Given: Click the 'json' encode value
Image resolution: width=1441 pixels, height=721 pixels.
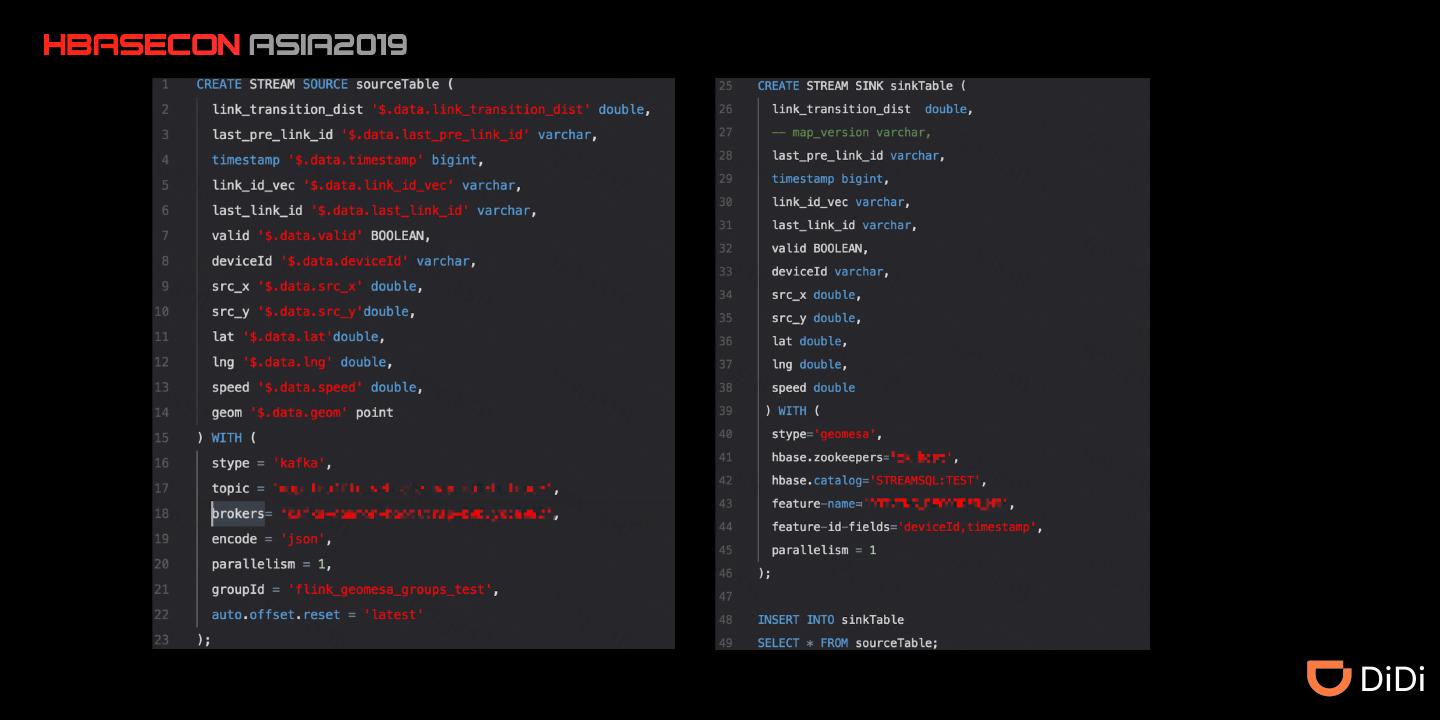Looking at the screenshot, I should (x=303, y=539).
